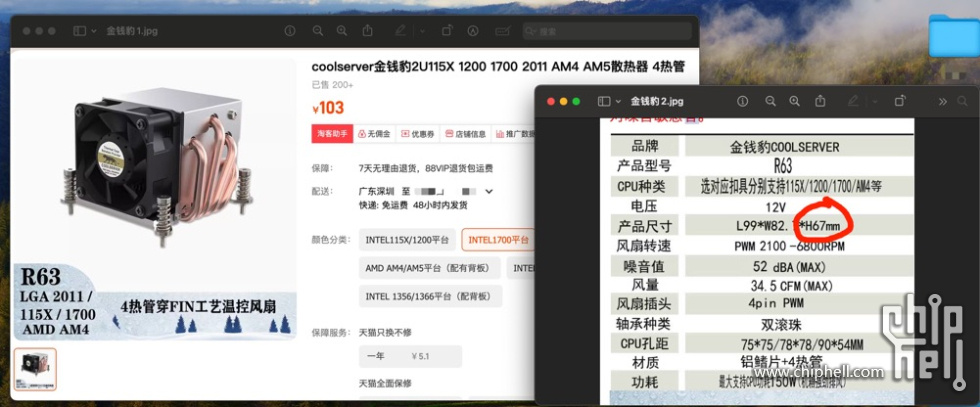Screen dimensions: 980x407
Task: Open highlight options chevron in 金钱豹 1.jpg window
Action: click(422, 31)
